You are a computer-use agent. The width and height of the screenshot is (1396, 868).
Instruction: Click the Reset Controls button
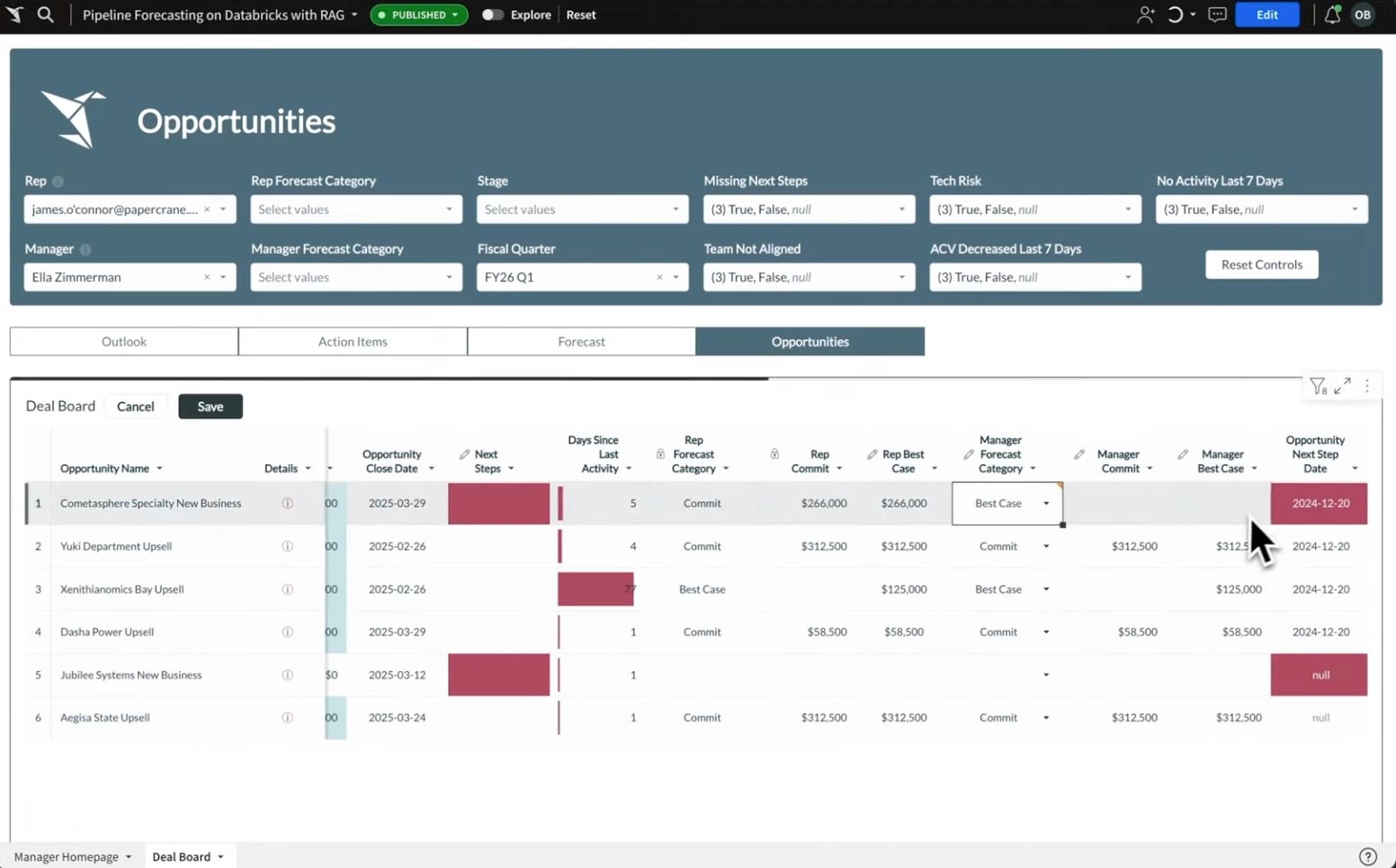[x=1261, y=264]
